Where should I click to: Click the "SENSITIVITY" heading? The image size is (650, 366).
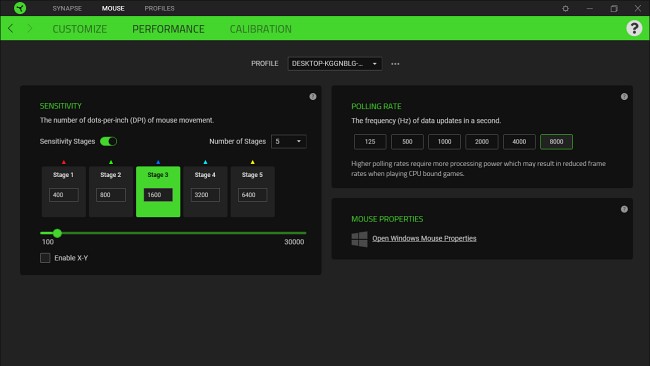(x=61, y=106)
